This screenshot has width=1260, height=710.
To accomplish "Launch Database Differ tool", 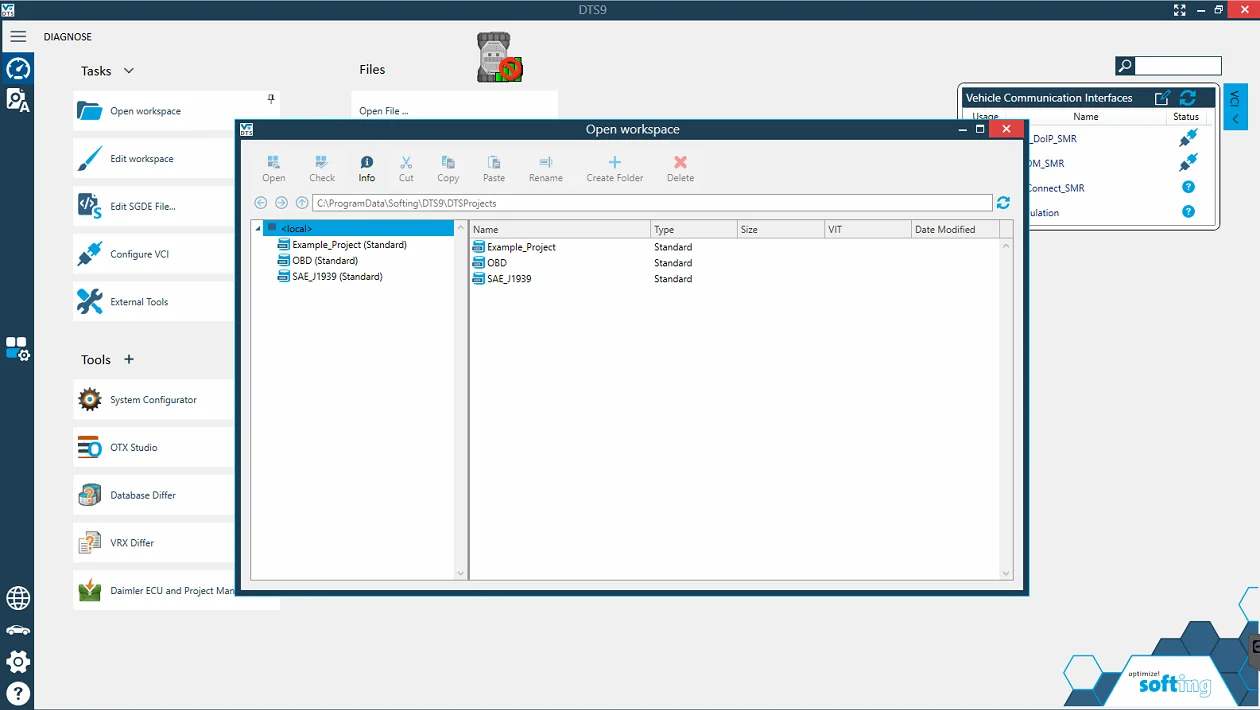I will pyautogui.click(x=155, y=495).
